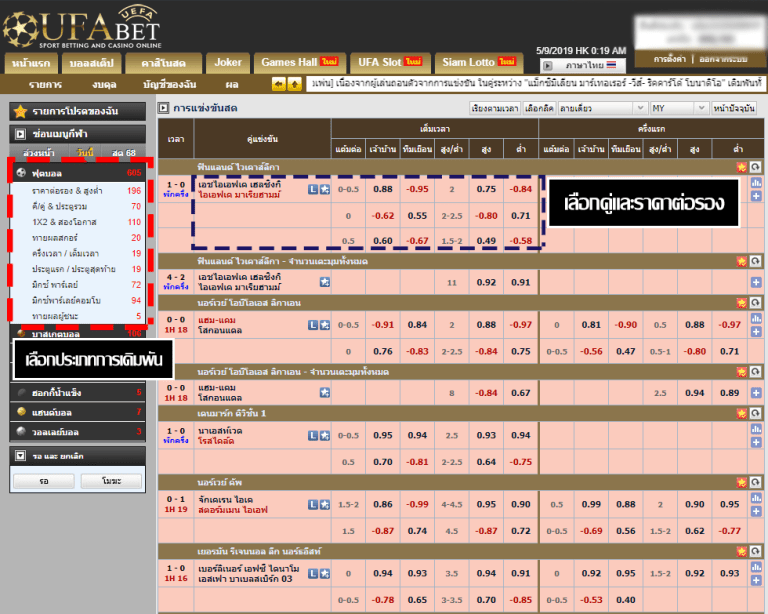Click the รอ button in waiting panel
The height and width of the screenshot is (614, 768).
click(x=44, y=481)
